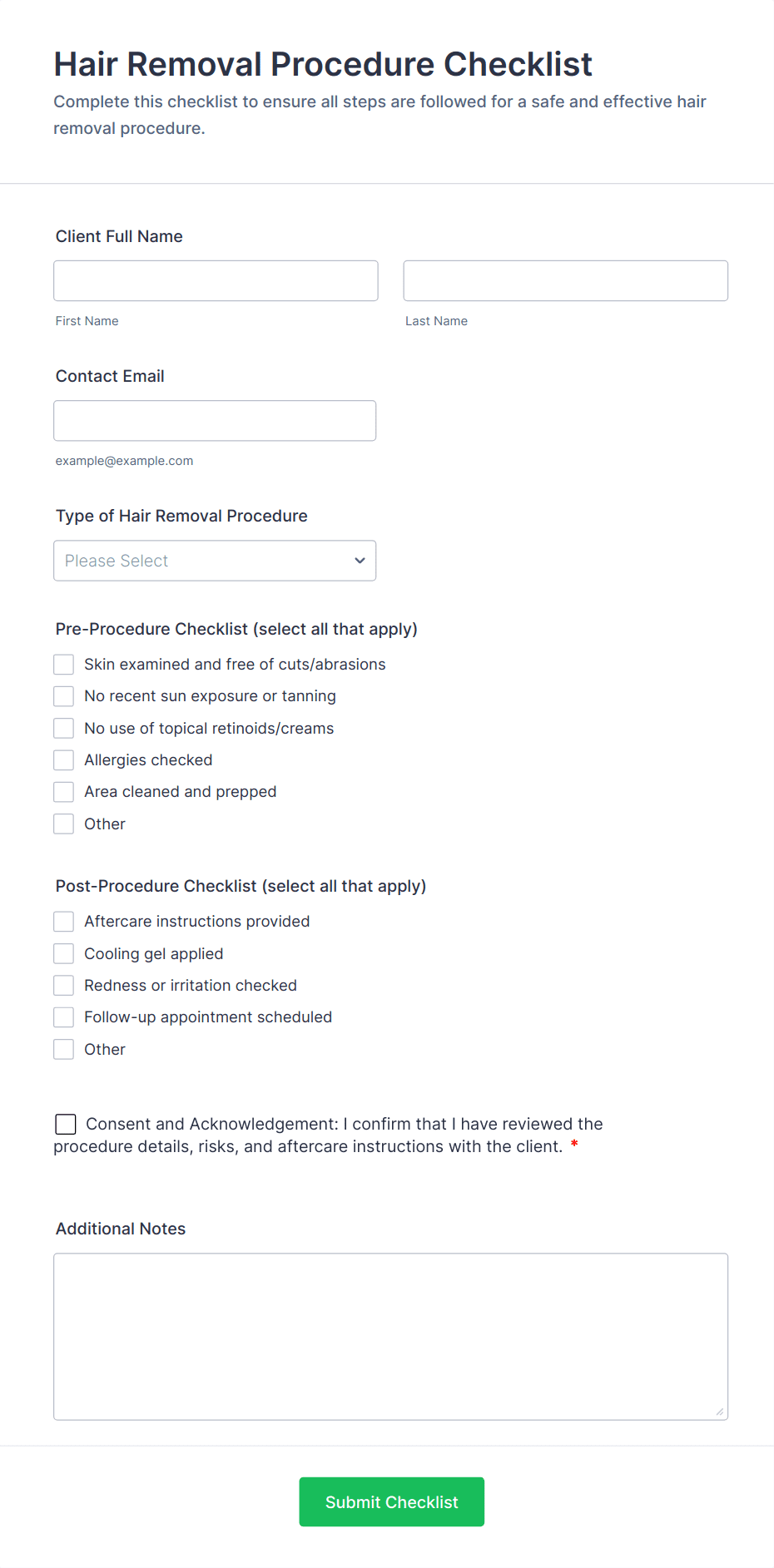Click inside the Additional Notes textarea
The width and height of the screenshot is (774, 1568).
click(x=390, y=1336)
